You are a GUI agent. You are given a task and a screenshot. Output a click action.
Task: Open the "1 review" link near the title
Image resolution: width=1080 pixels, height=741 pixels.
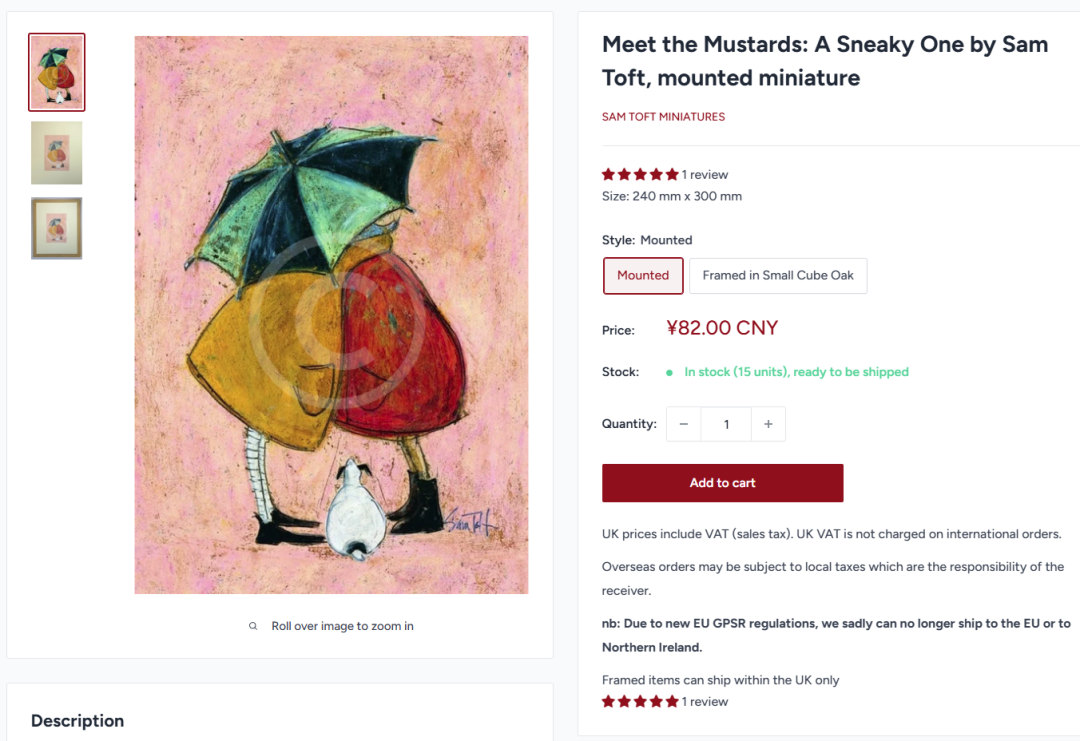[x=705, y=175]
